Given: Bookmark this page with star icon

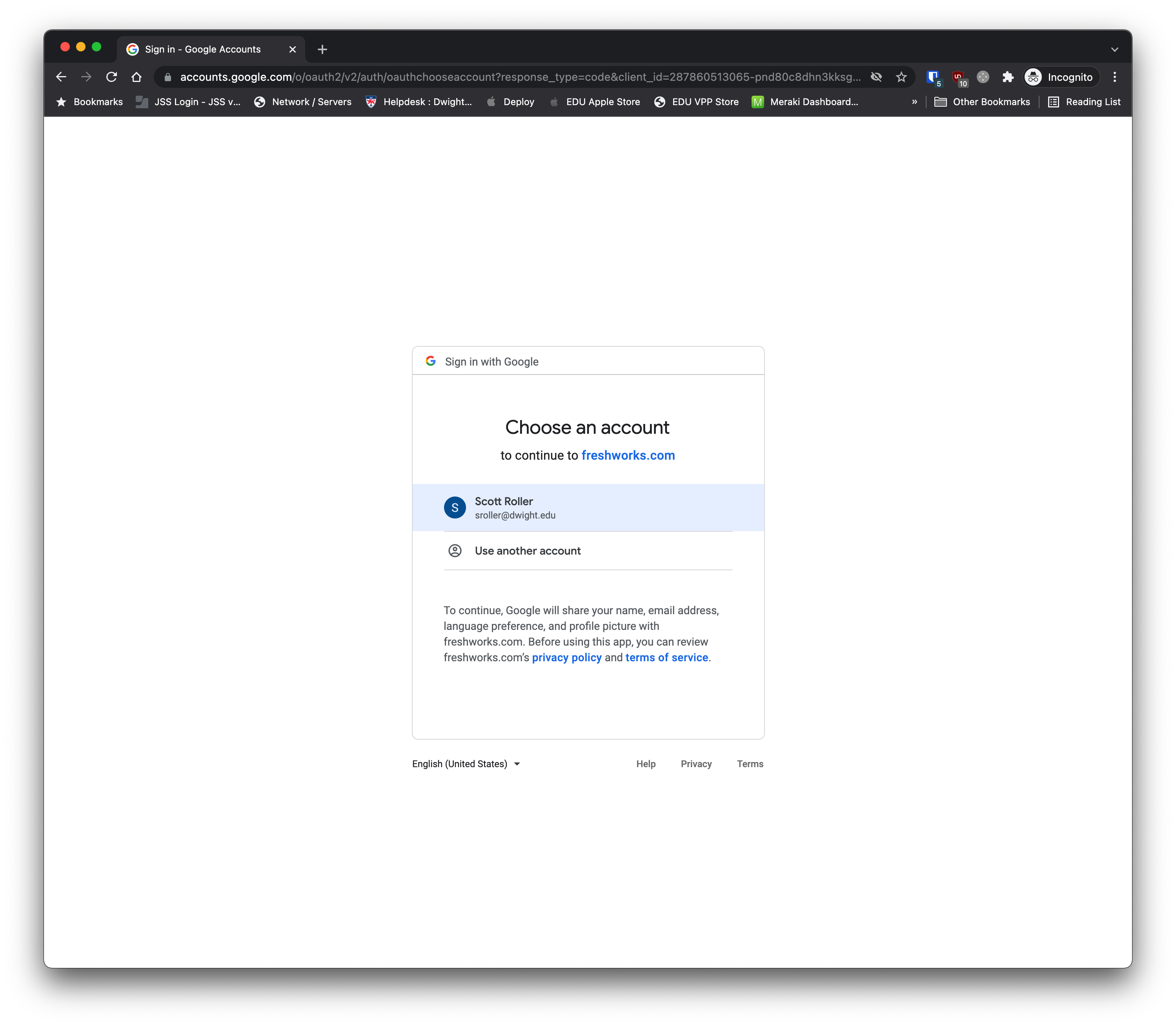Looking at the screenshot, I should (901, 77).
